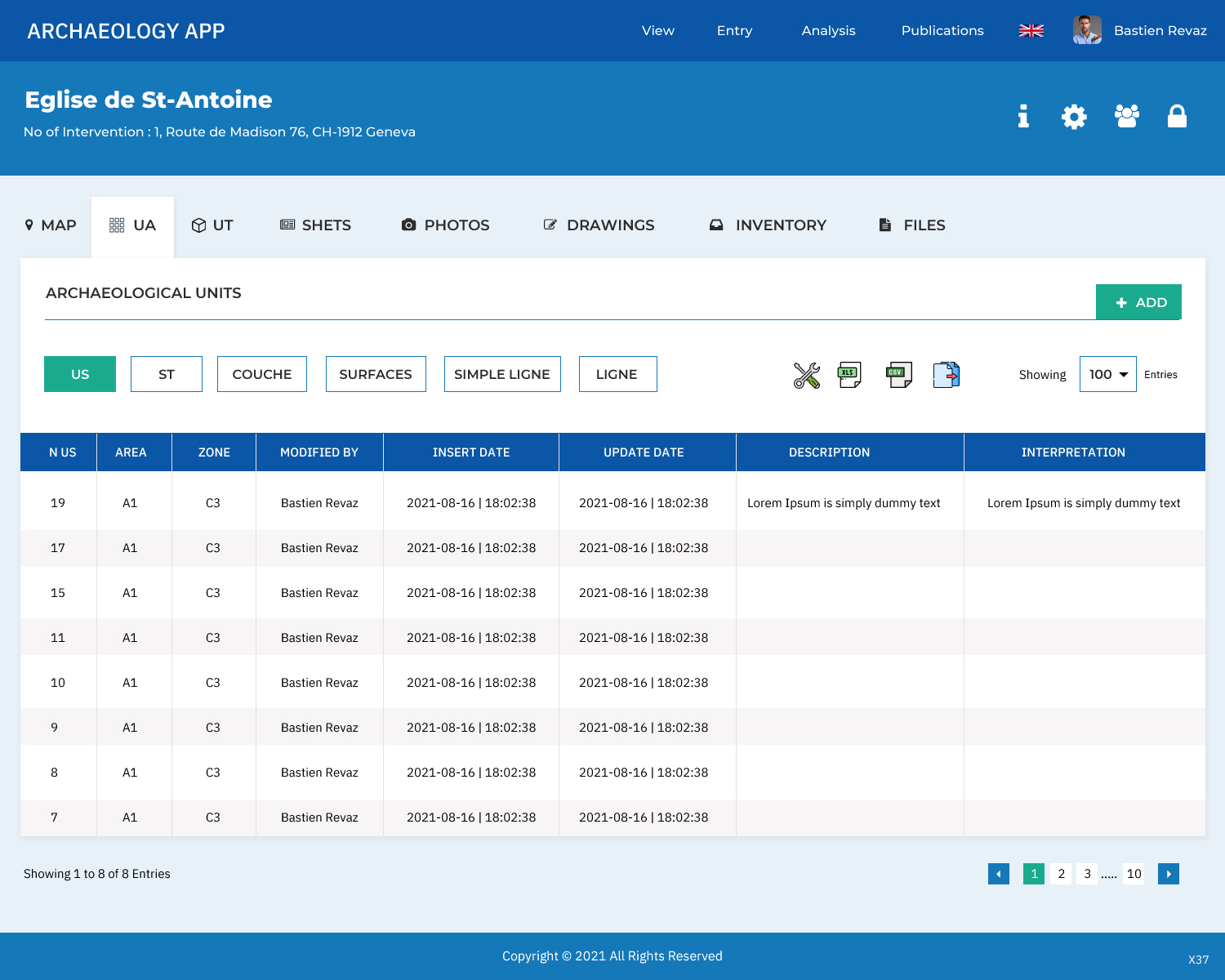Open the Analysis menu
Viewport: 1225px width, 980px height.
pyautogui.click(x=829, y=31)
